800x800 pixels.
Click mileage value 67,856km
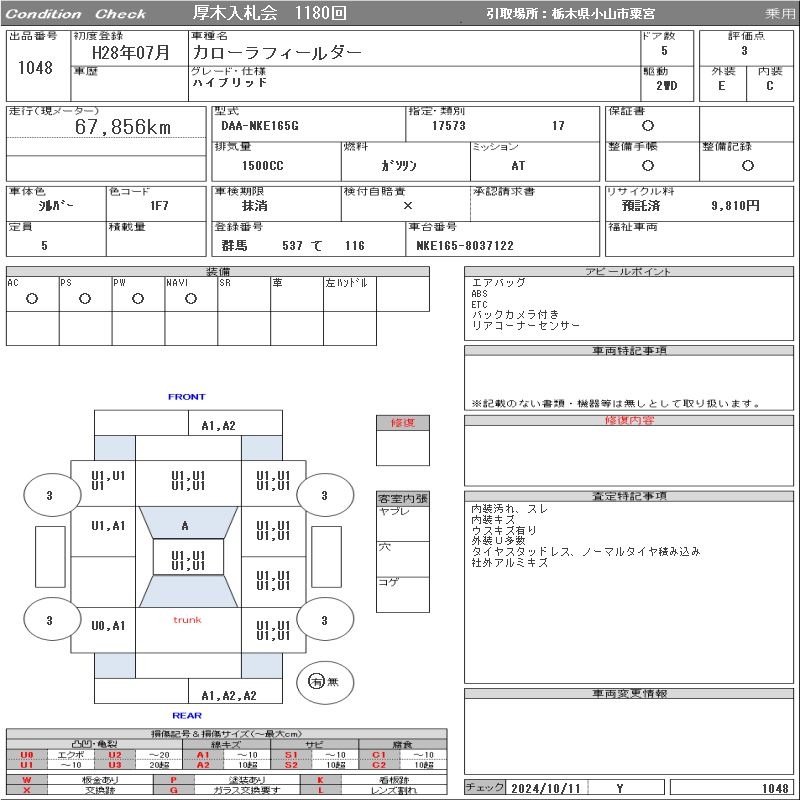pyautogui.click(x=123, y=127)
